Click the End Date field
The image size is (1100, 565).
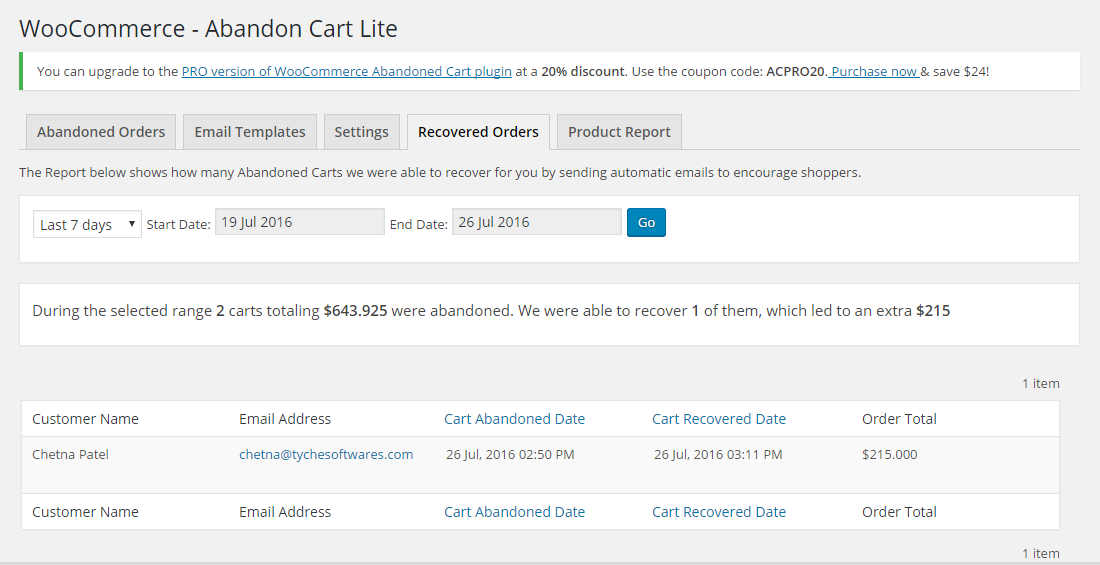click(x=536, y=222)
